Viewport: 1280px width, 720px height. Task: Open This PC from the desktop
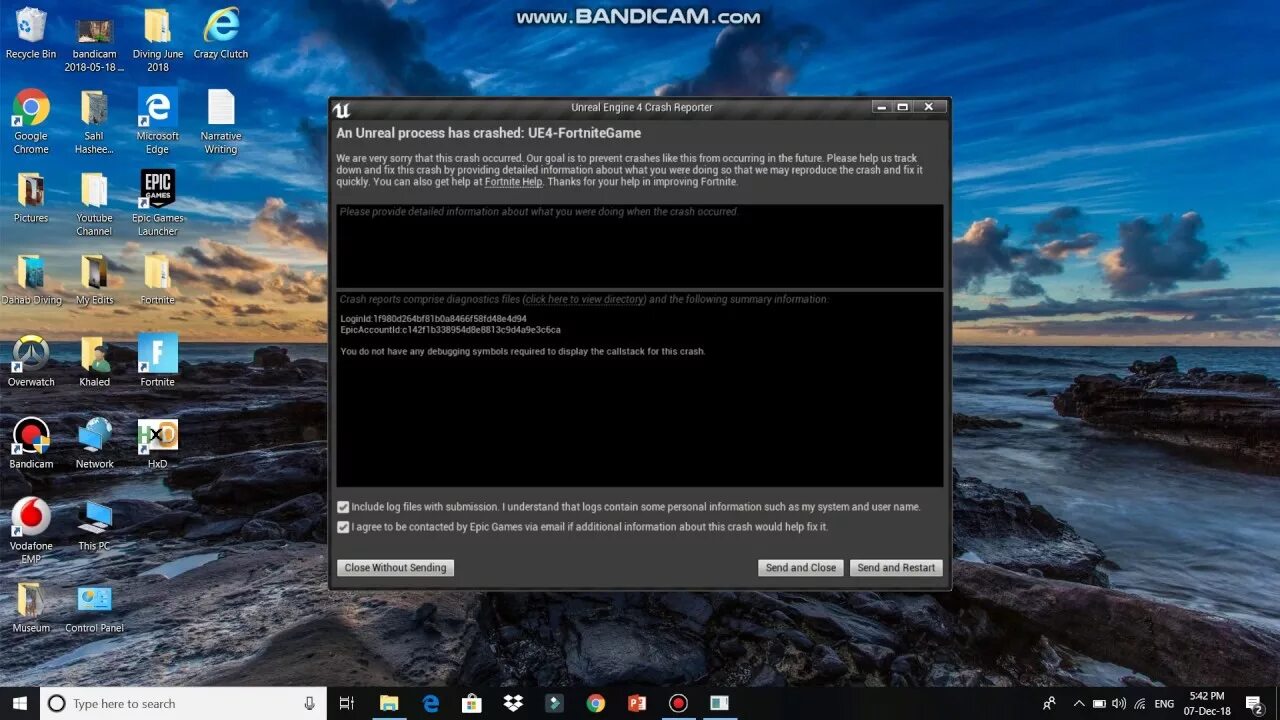coord(94,525)
